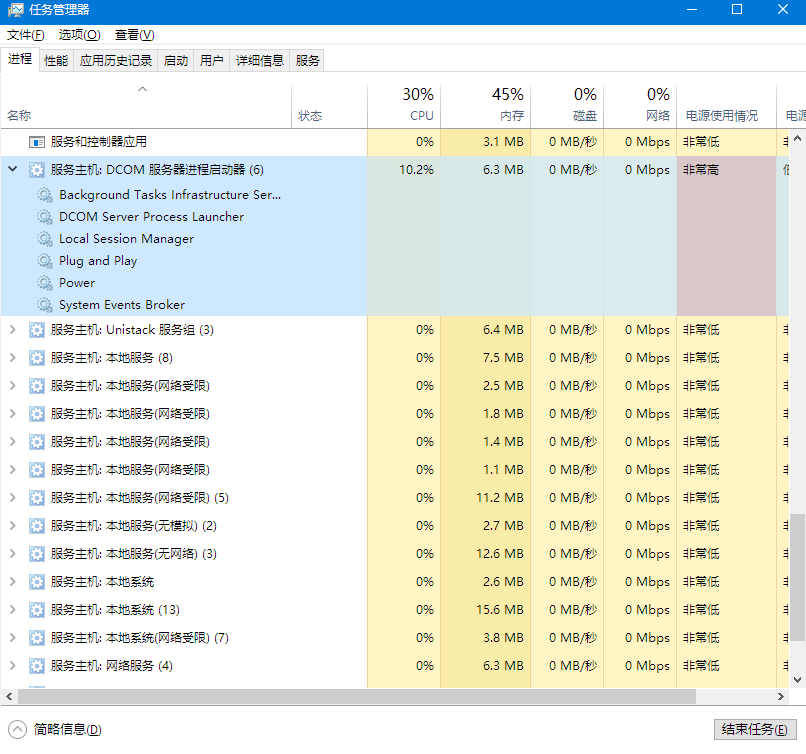
Task: Expand the 本地服务(无模拟) (2) row
Action: pyautogui.click(x=13, y=526)
